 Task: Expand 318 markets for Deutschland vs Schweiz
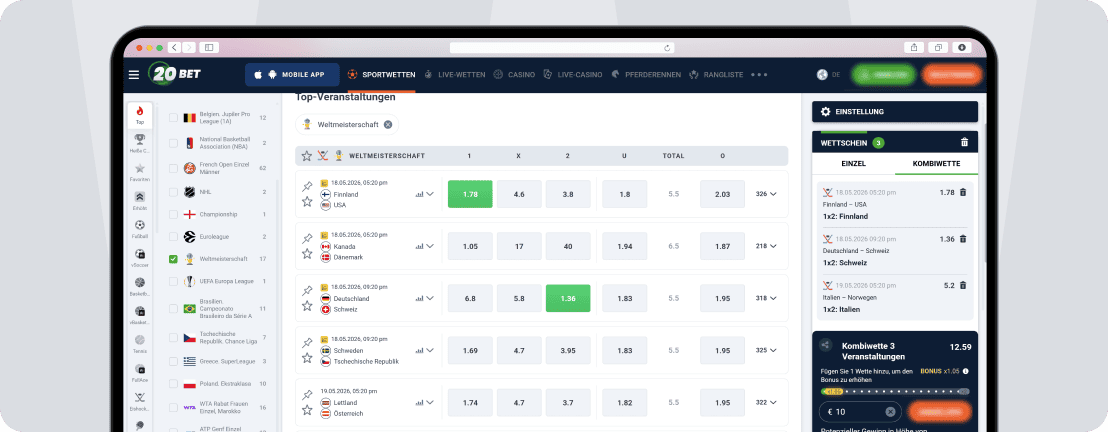click(766, 298)
